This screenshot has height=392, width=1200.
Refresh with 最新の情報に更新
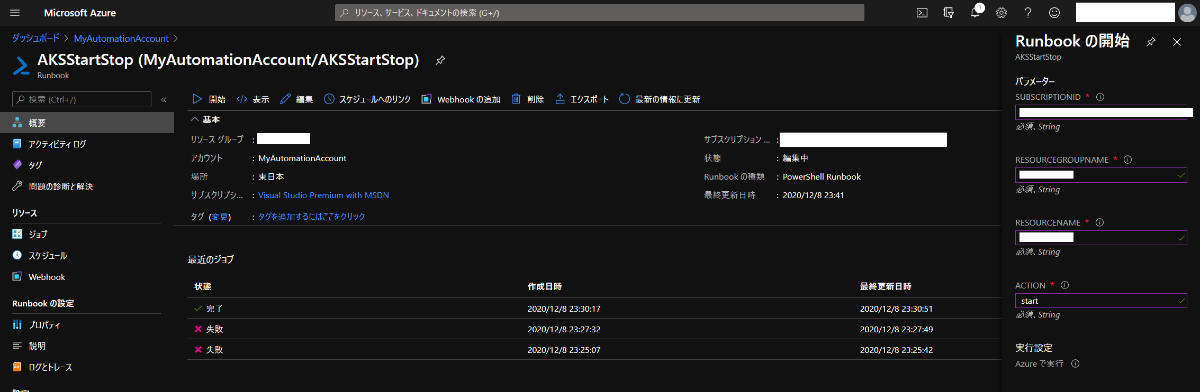pyautogui.click(x=659, y=99)
